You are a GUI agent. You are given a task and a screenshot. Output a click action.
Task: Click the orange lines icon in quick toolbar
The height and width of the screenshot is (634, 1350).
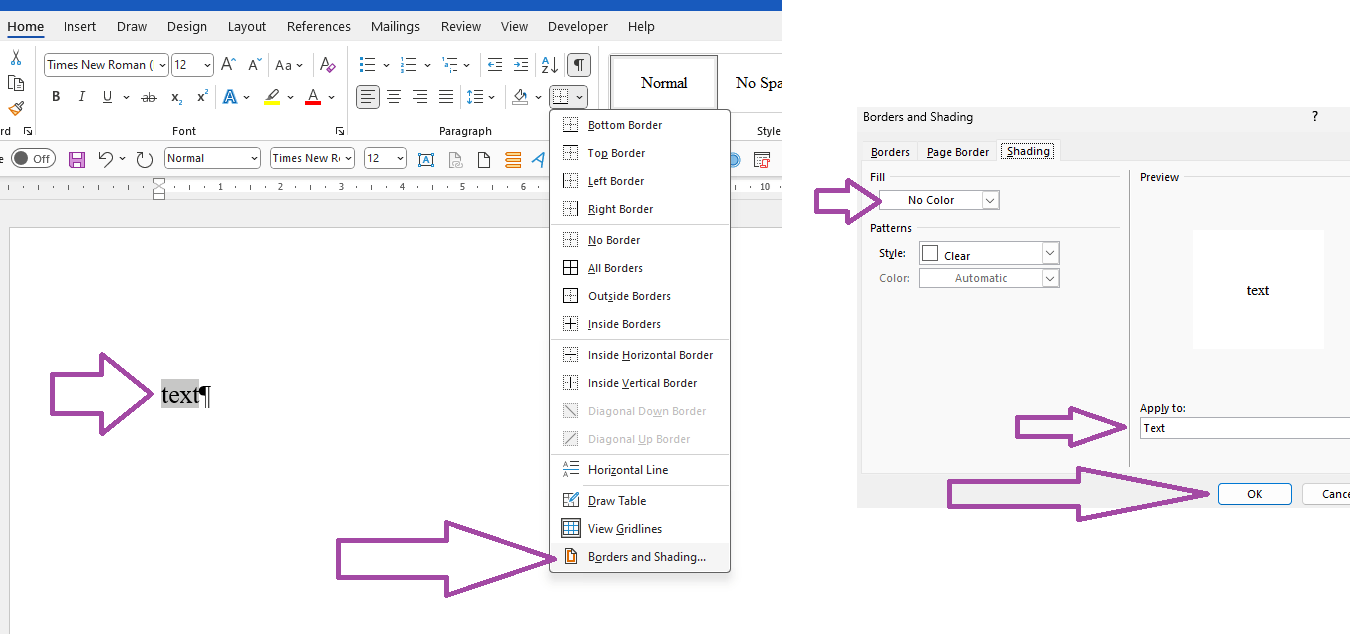(x=513, y=159)
